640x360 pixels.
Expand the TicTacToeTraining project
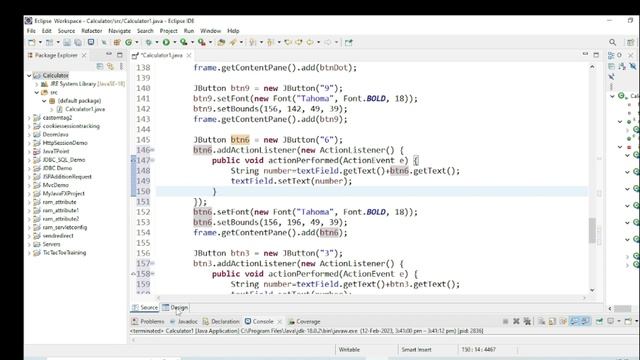pyautogui.click(x=29, y=253)
